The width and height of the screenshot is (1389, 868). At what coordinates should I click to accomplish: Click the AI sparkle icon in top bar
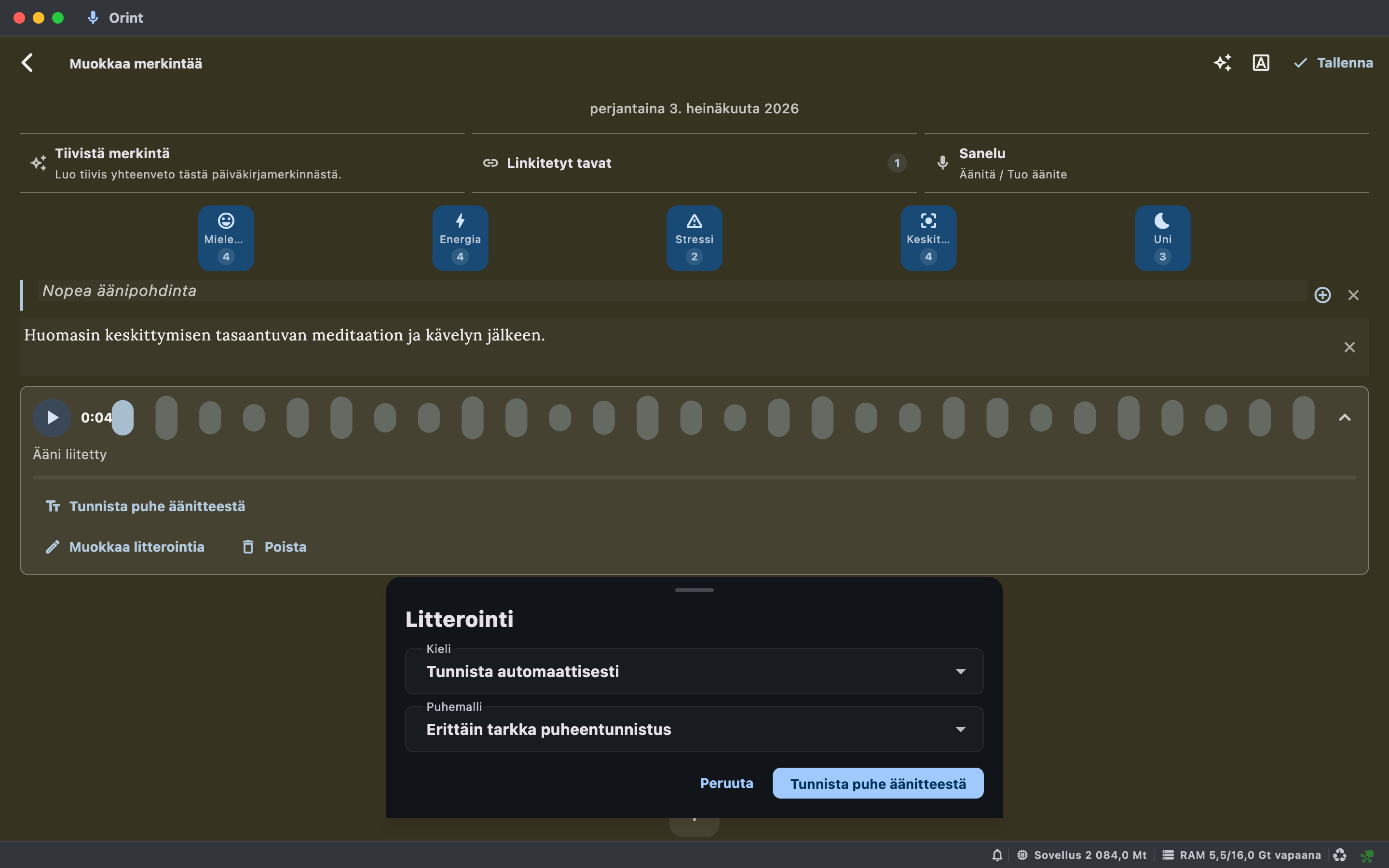coord(1223,63)
